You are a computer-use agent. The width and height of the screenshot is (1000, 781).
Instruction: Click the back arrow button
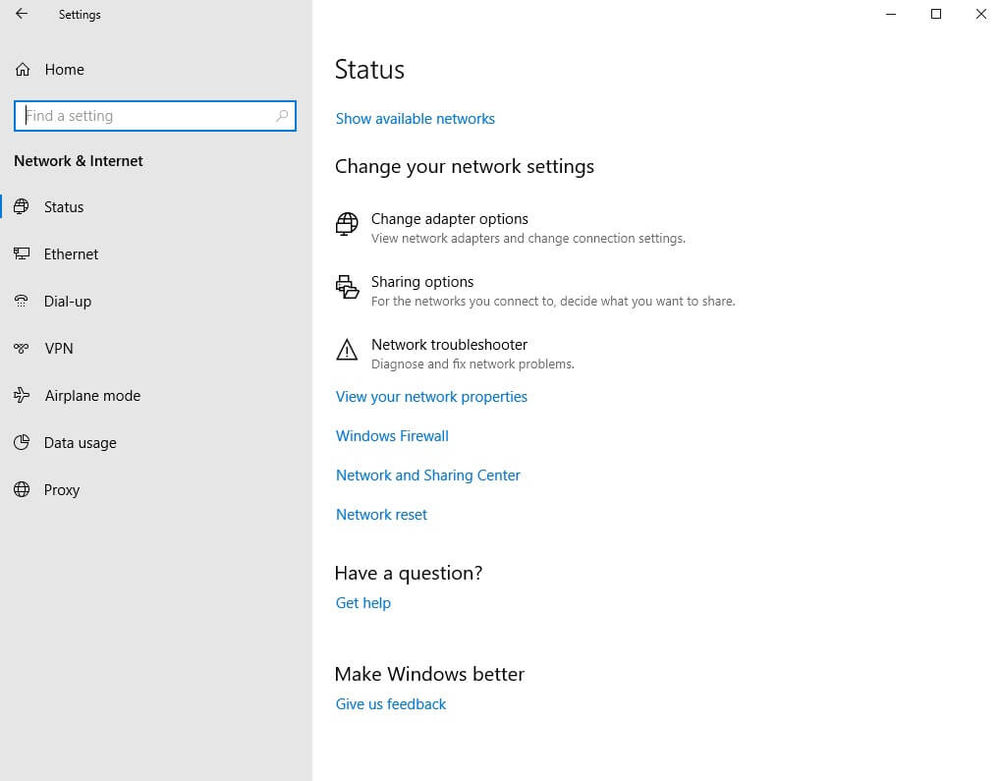[20, 14]
